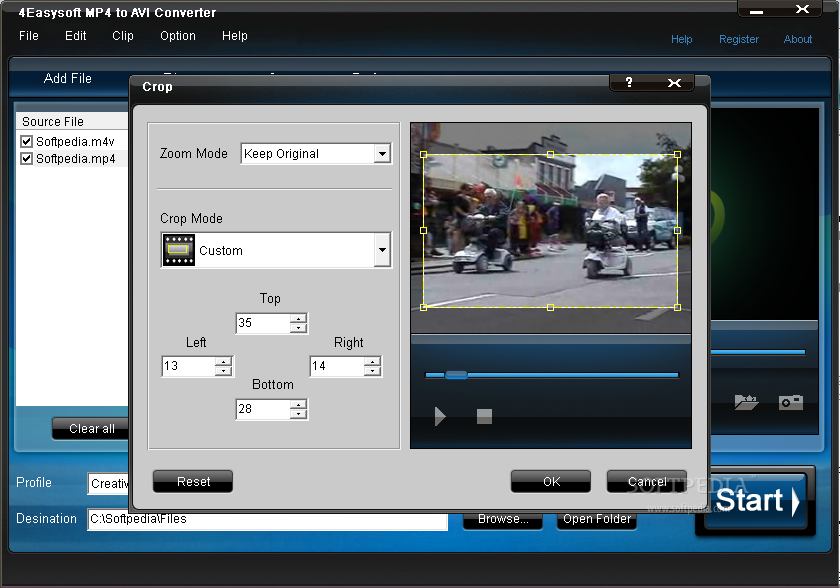This screenshot has width=840, height=588.
Task: Click top-right crop handle in preview
Action: point(678,154)
